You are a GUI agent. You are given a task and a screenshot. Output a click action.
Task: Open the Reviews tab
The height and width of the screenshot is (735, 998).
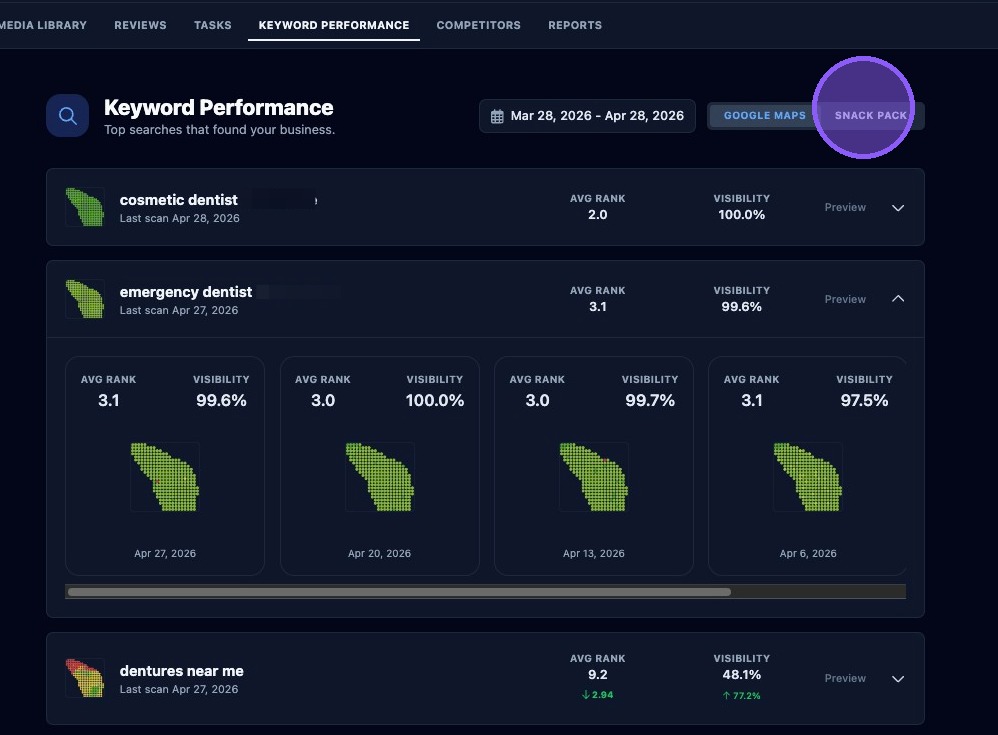tap(140, 25)
